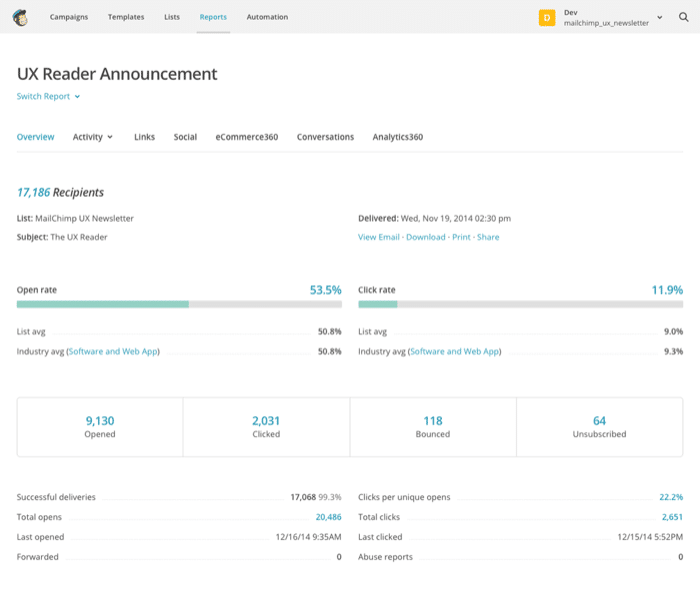Expand the Activity tab menu
The image size is (700, 601).
(x=93, y=137)
